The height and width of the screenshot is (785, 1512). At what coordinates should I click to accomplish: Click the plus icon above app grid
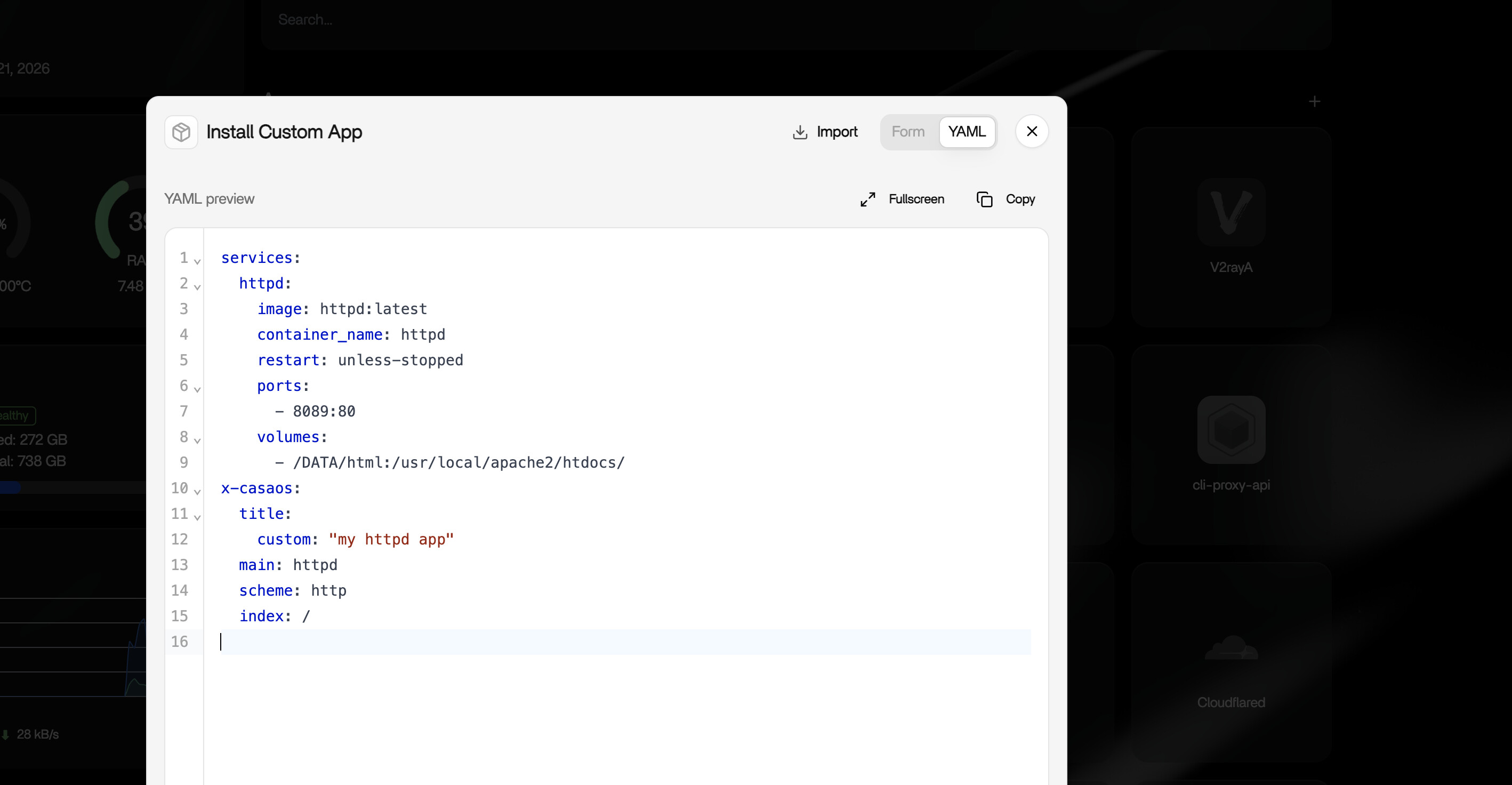coord(1314,101)
